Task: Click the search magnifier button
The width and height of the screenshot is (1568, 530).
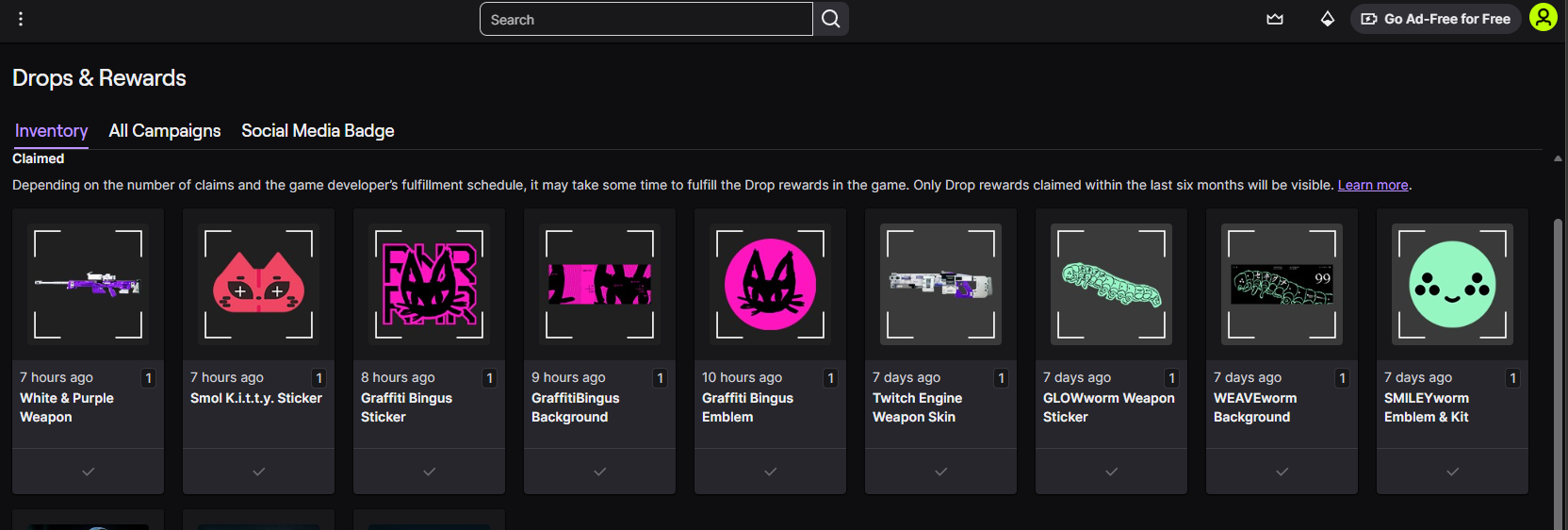Action: (830, 19)
